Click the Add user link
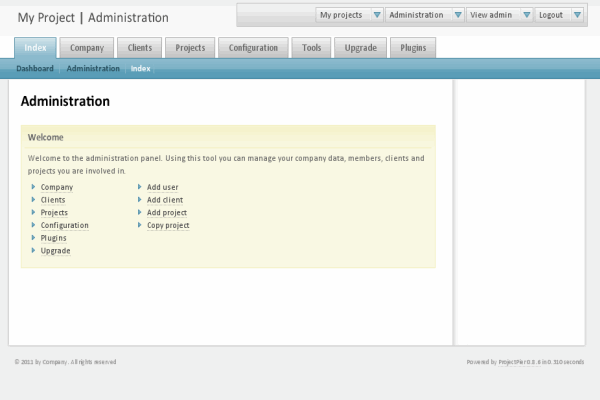The height and width of the screenshot is (400, 600). [x=162, y=187]
